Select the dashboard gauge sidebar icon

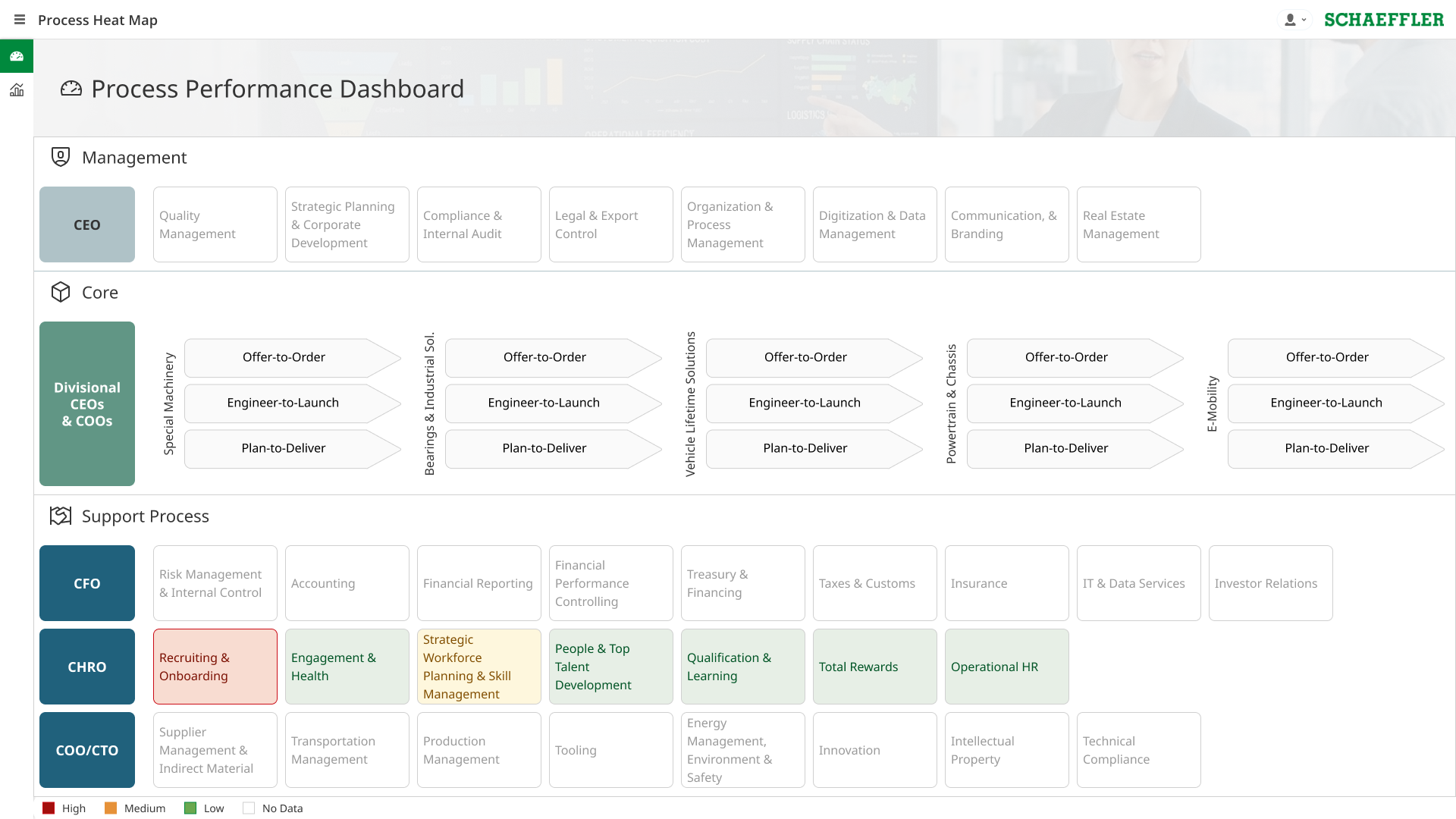coord(17,56)
